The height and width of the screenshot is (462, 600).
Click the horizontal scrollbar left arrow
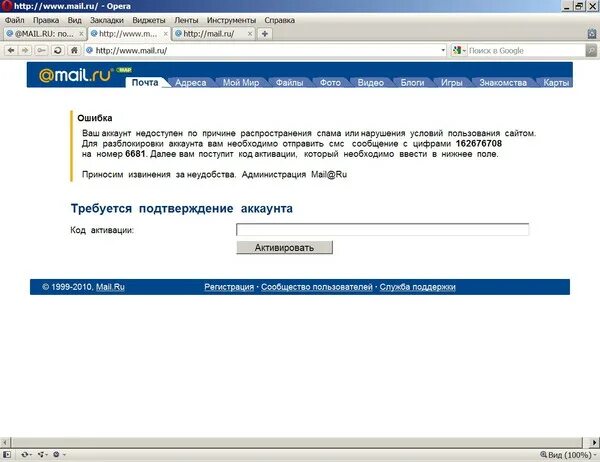[5, 442]
